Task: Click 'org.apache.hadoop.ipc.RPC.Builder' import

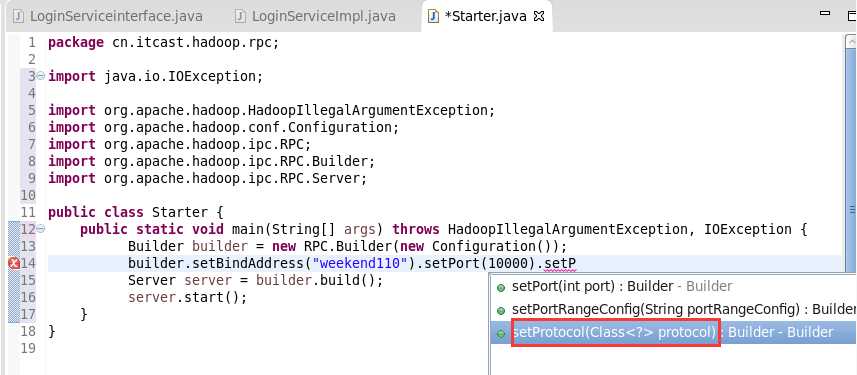Action: coord(239,161)
